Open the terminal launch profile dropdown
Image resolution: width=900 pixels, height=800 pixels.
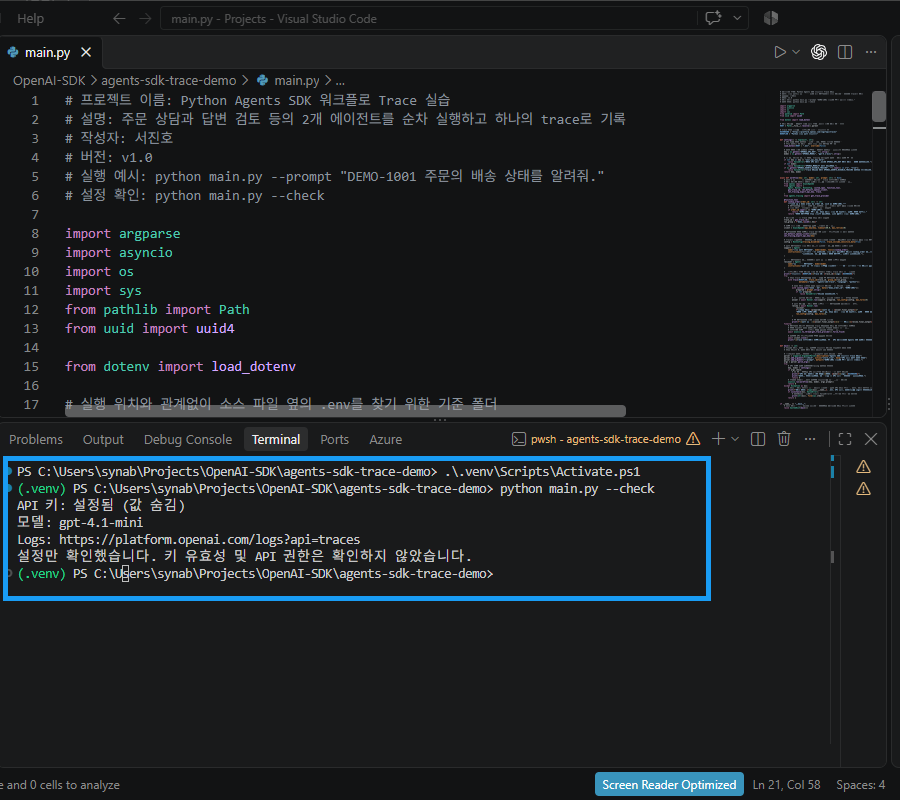tap(735, 440)
